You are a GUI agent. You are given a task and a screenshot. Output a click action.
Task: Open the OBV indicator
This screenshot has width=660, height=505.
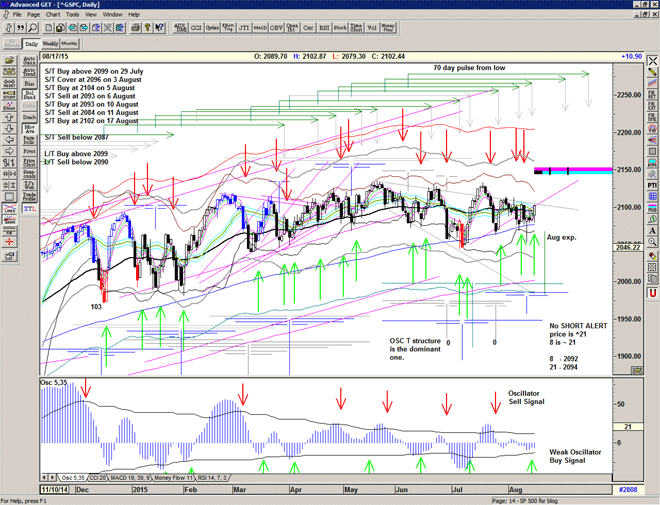coord(275,29)
